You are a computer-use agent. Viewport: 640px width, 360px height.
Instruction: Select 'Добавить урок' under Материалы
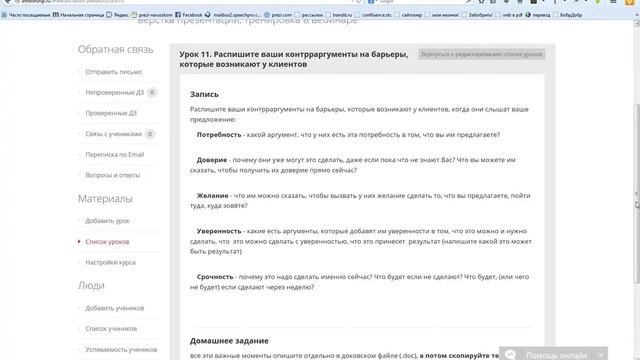click(x=107, y=221)
